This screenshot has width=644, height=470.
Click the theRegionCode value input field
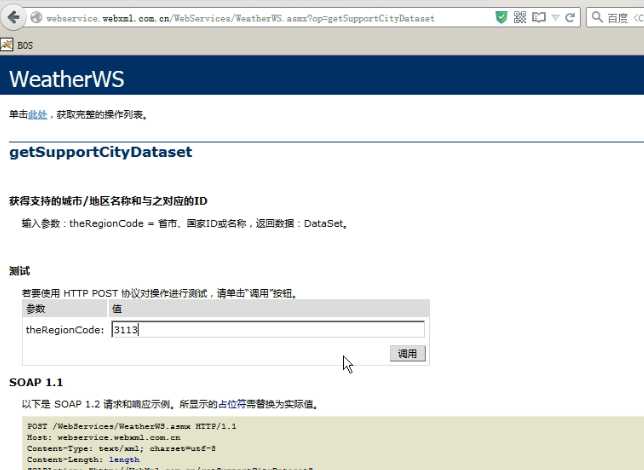[x=268, y=329]
